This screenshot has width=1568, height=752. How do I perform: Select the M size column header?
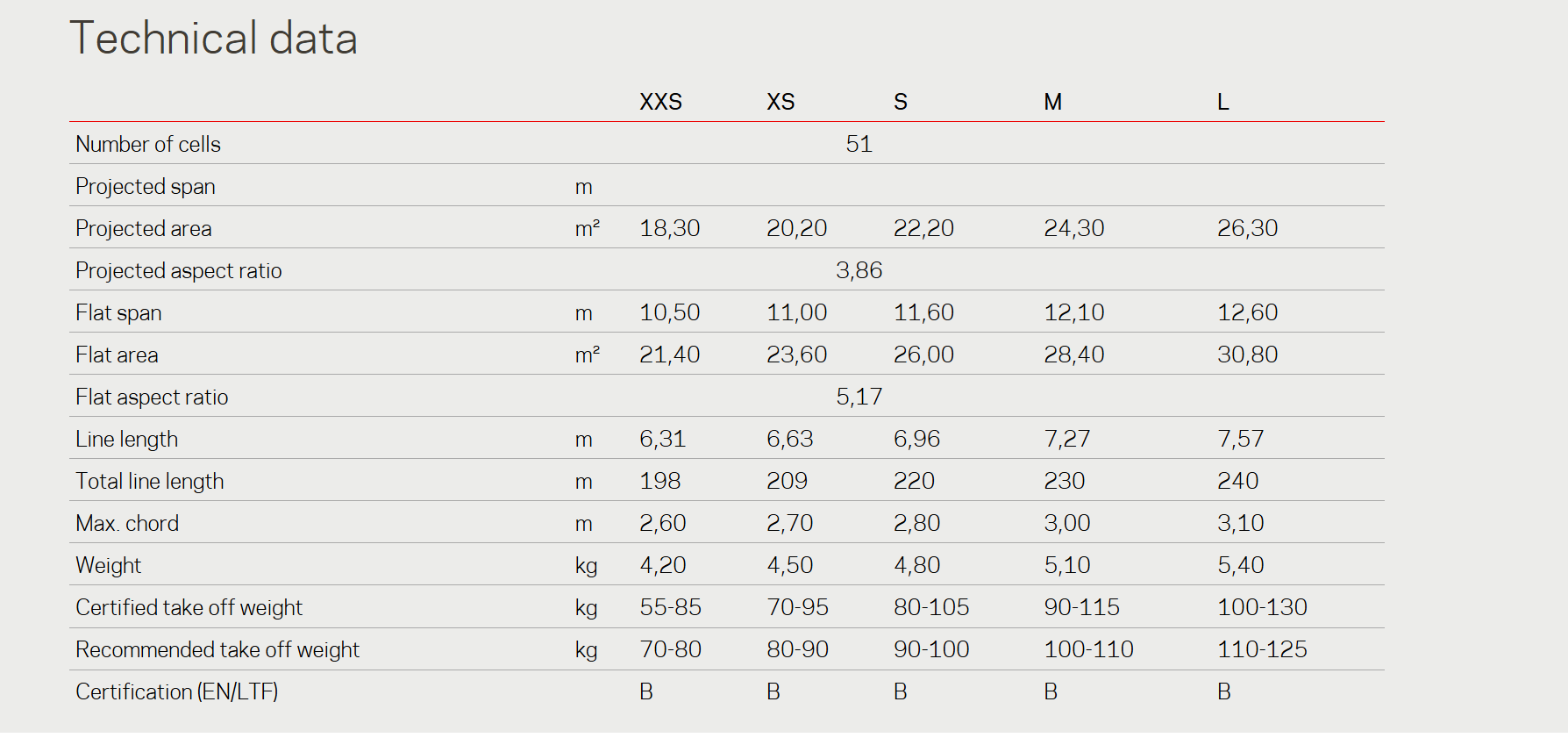click(1052, 102)
